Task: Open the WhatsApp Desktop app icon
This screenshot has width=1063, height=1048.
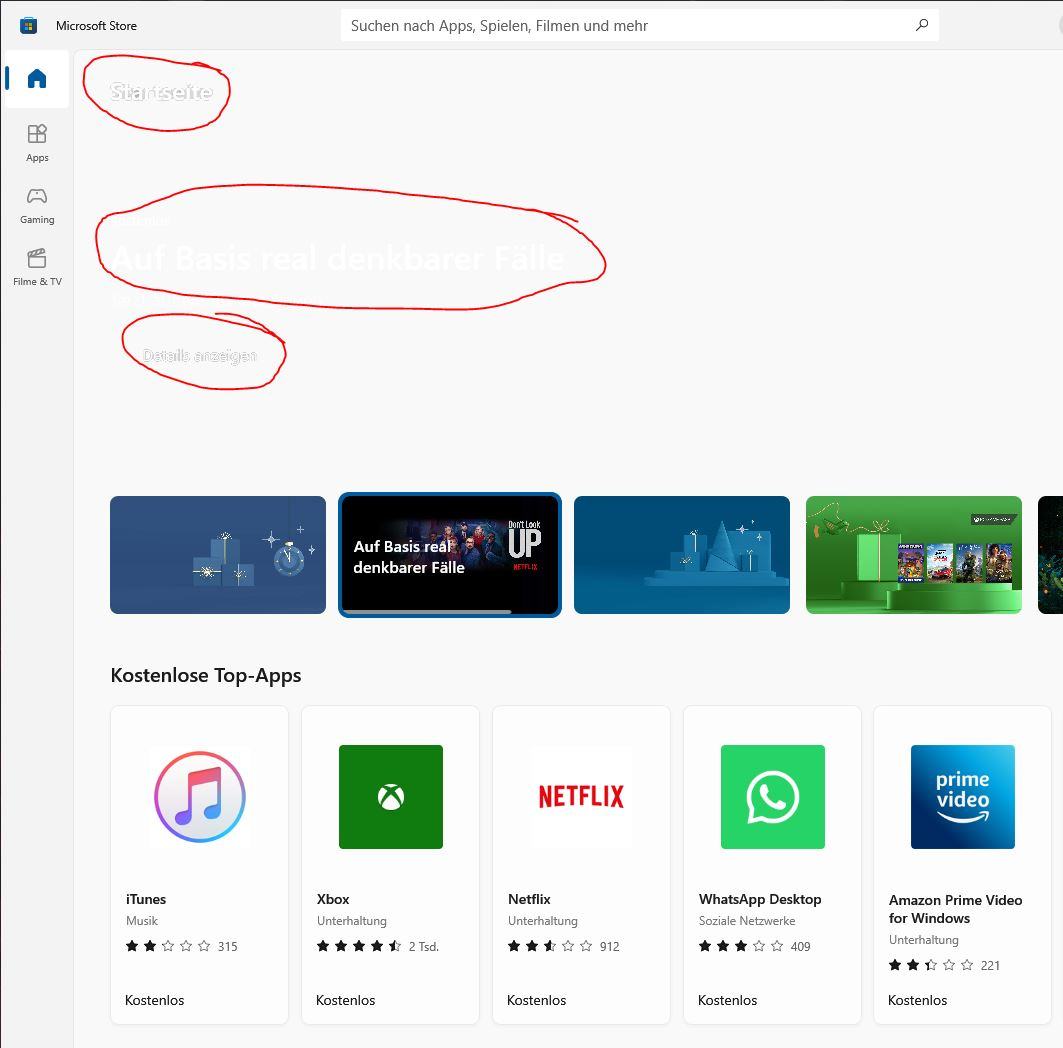Action: [772, 797]
